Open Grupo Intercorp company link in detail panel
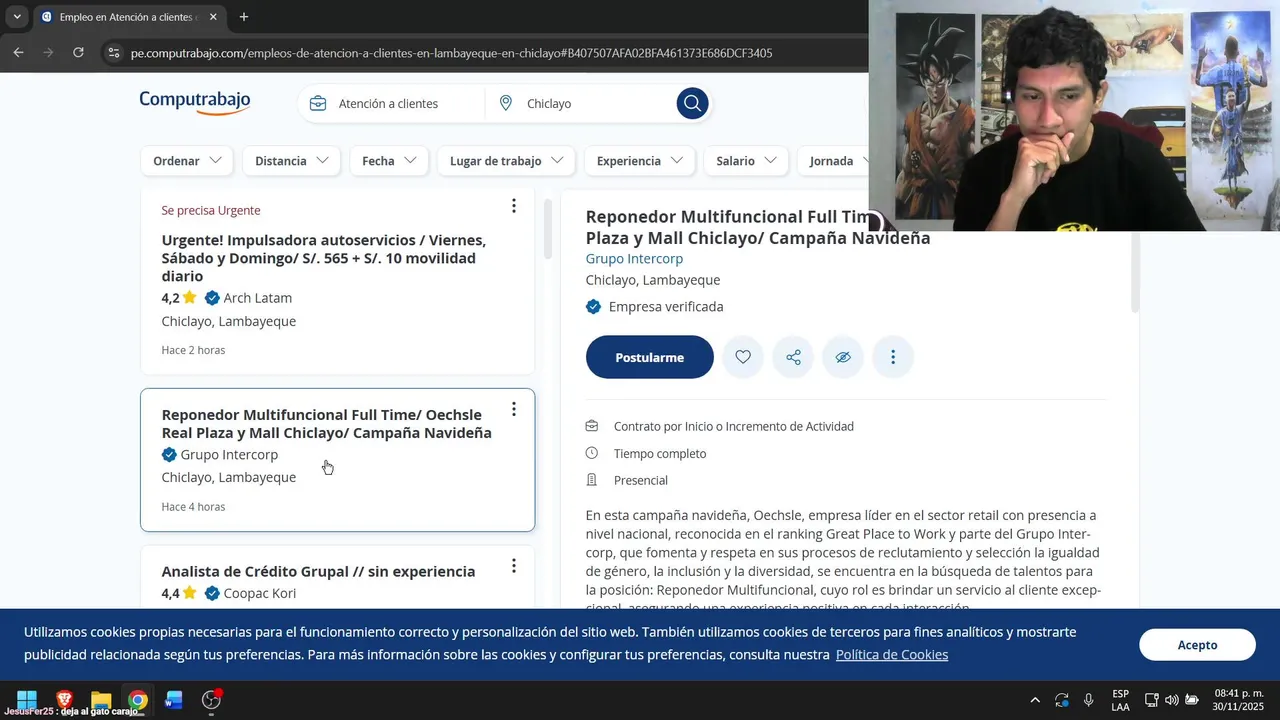The image size is (1280, 720). coord(634,259)
